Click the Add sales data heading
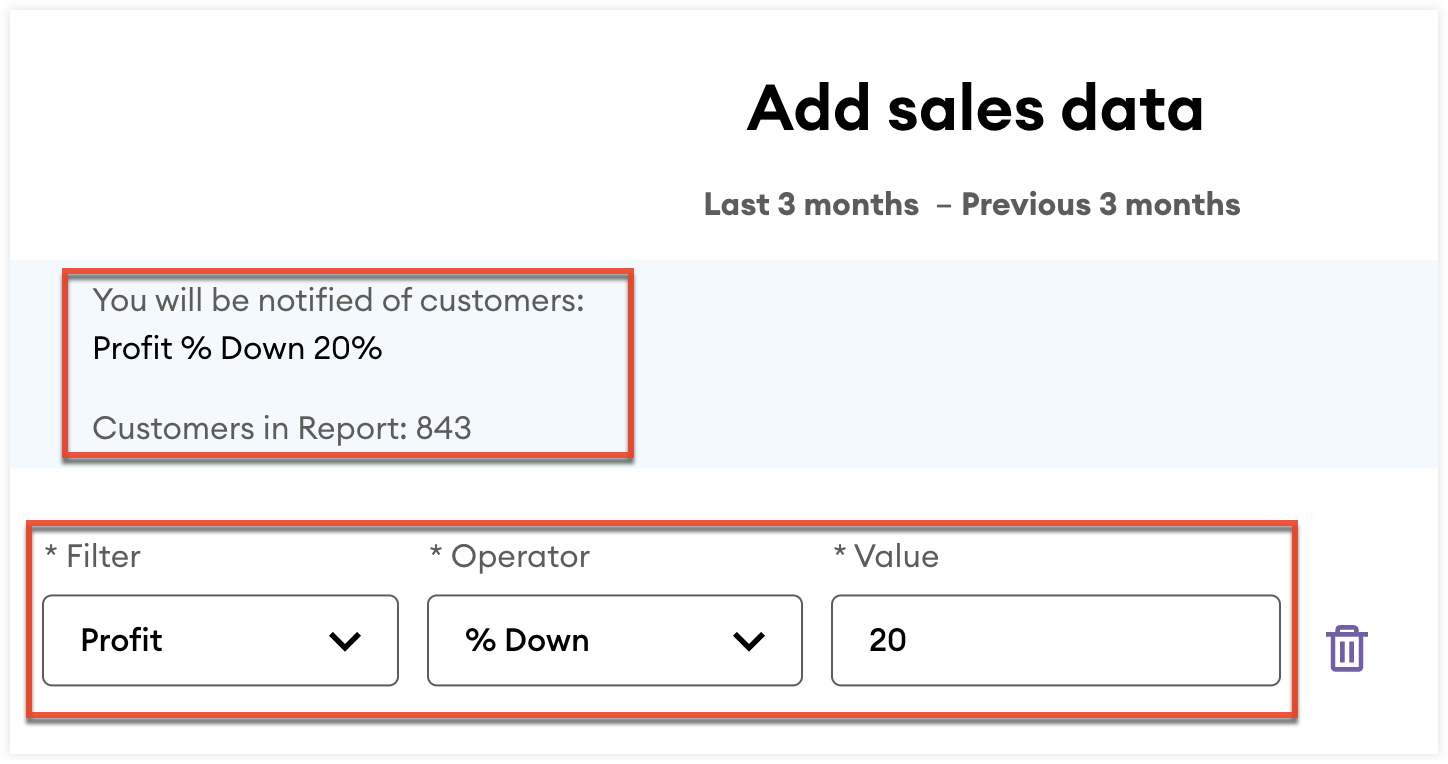The height and width of the screenshot is (764, 1448). 975,108
